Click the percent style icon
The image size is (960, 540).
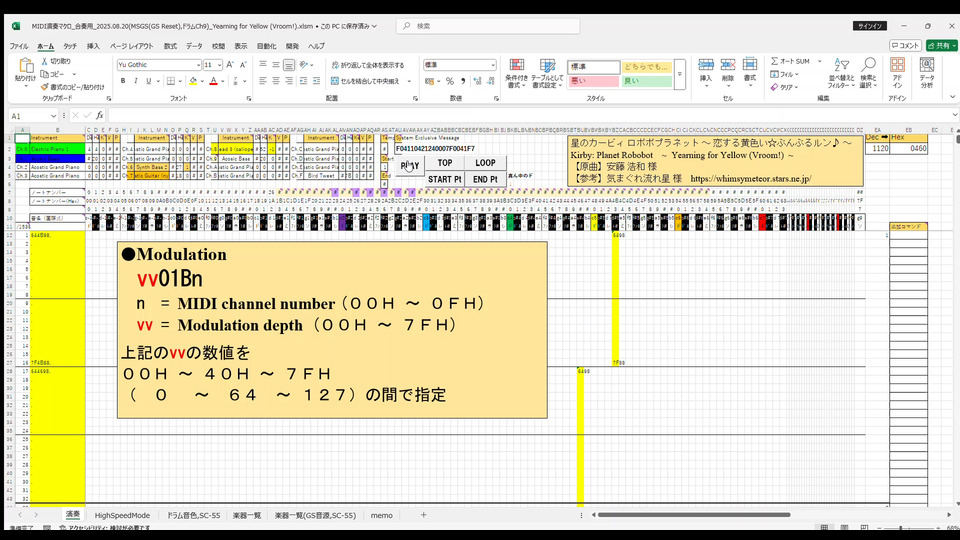point(449,81)
